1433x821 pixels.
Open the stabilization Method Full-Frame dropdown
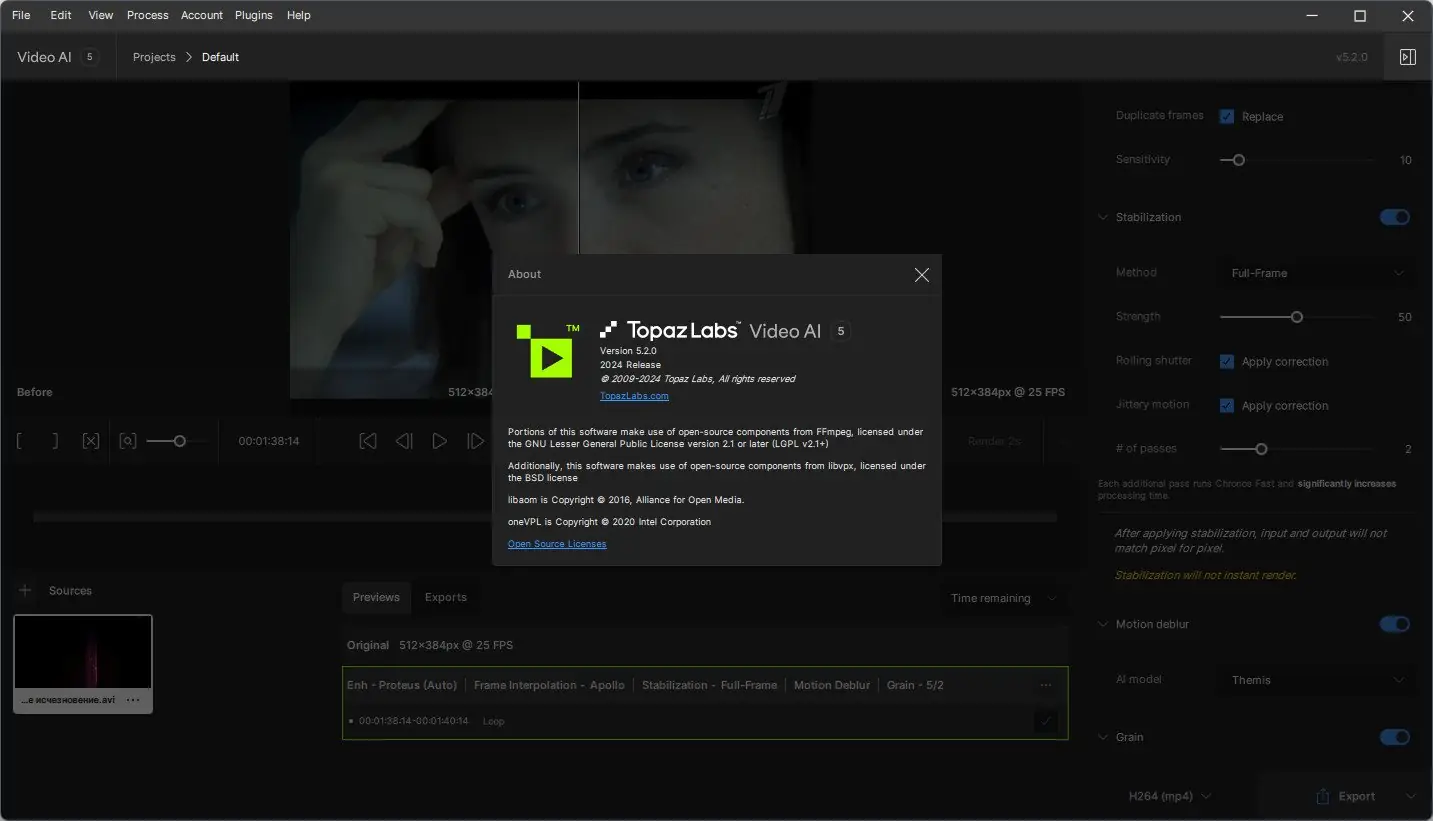1316,273
